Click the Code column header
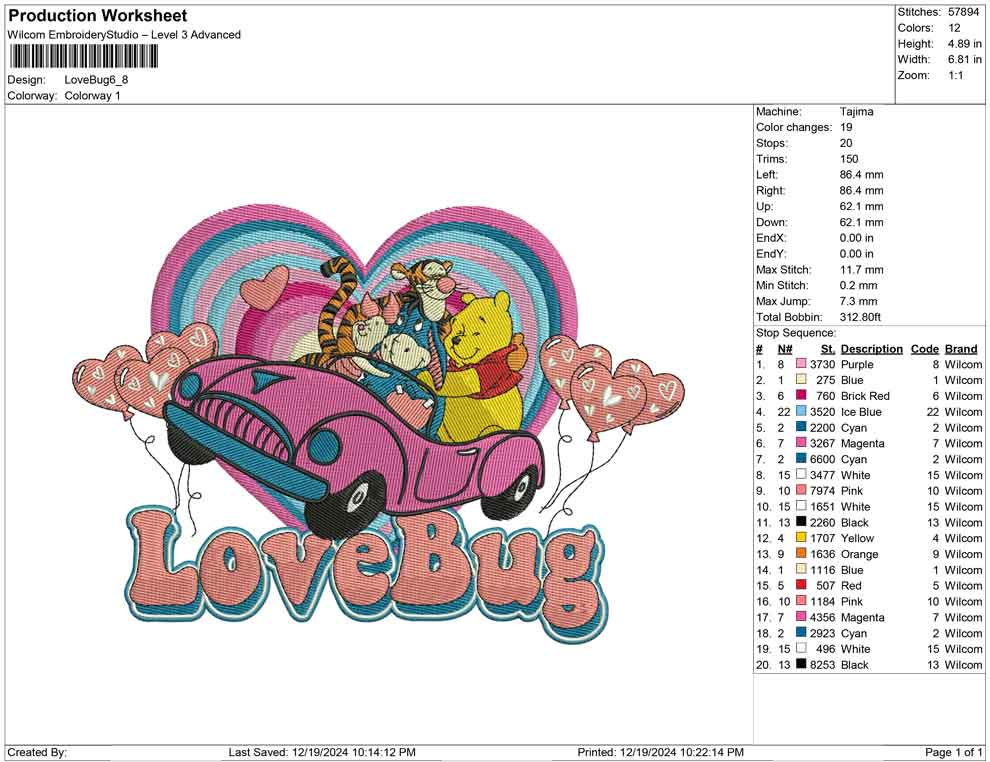The image size is (990, 762). (924, 348)
